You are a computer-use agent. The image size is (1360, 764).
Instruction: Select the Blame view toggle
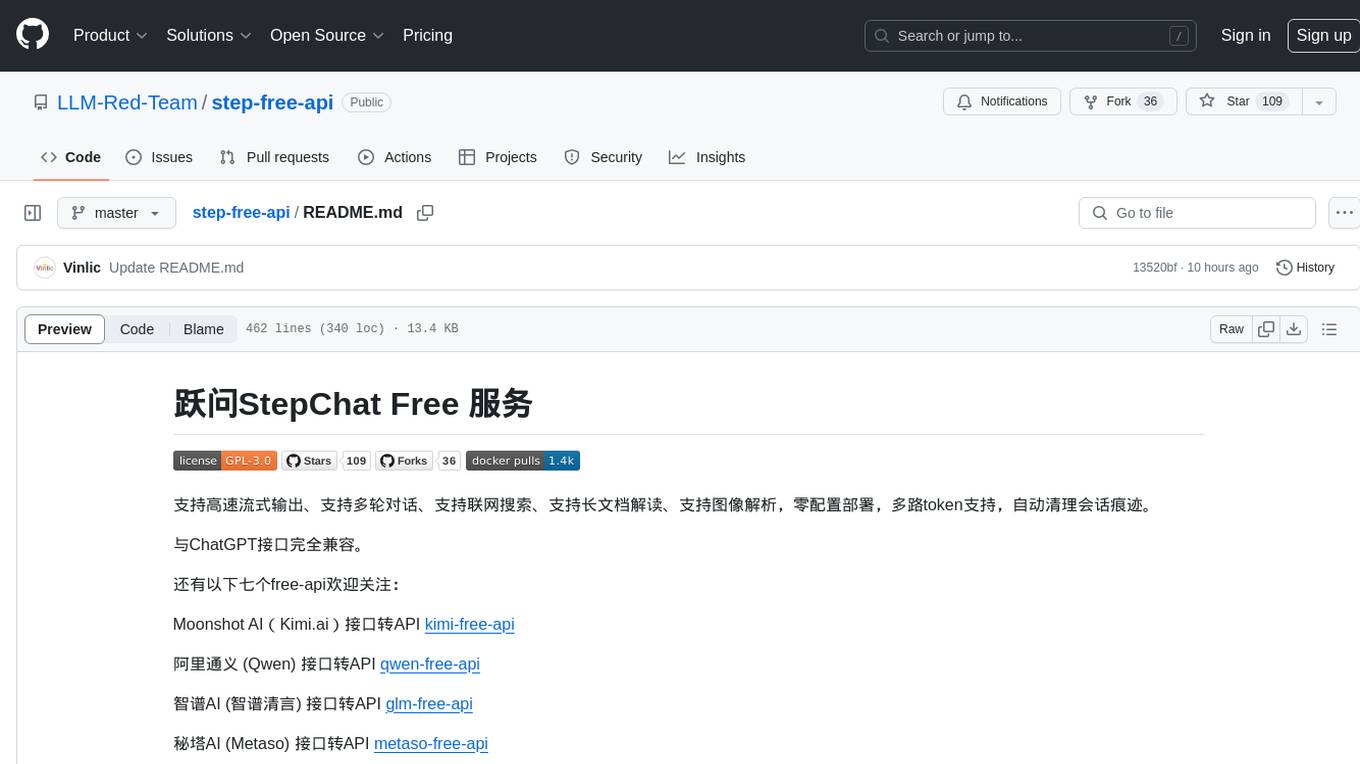(x=203, y=329)
